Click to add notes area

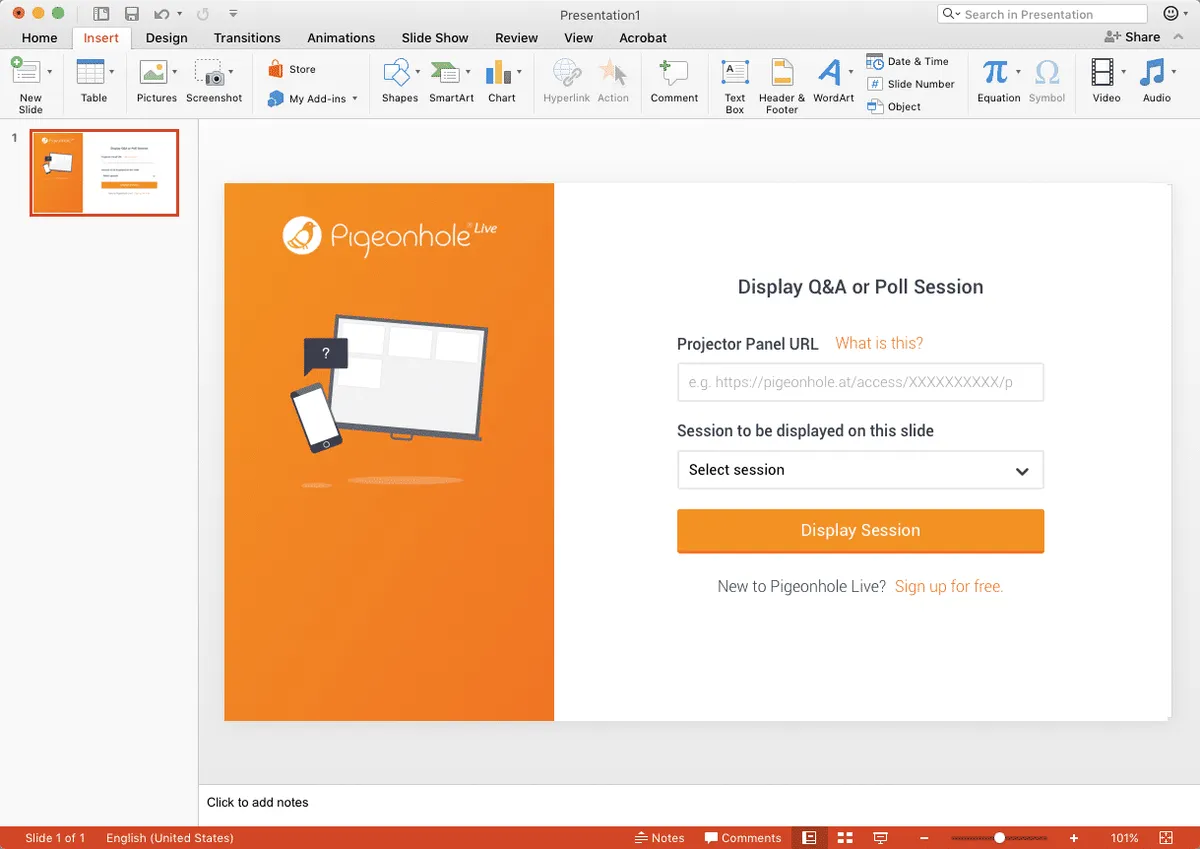pos(257,802)
